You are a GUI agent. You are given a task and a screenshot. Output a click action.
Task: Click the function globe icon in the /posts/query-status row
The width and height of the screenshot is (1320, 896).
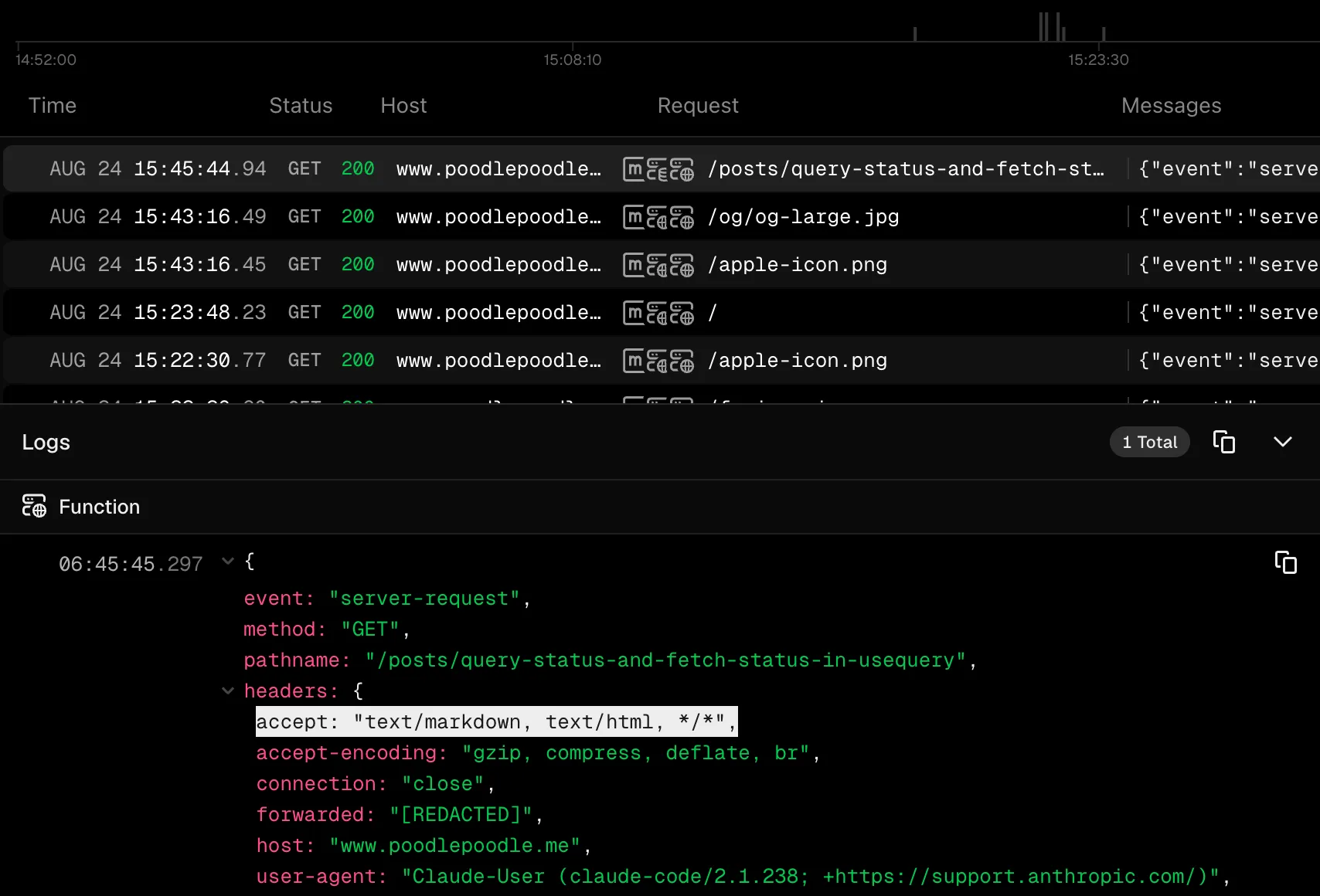pyautogui.click(x=682, y=169)
